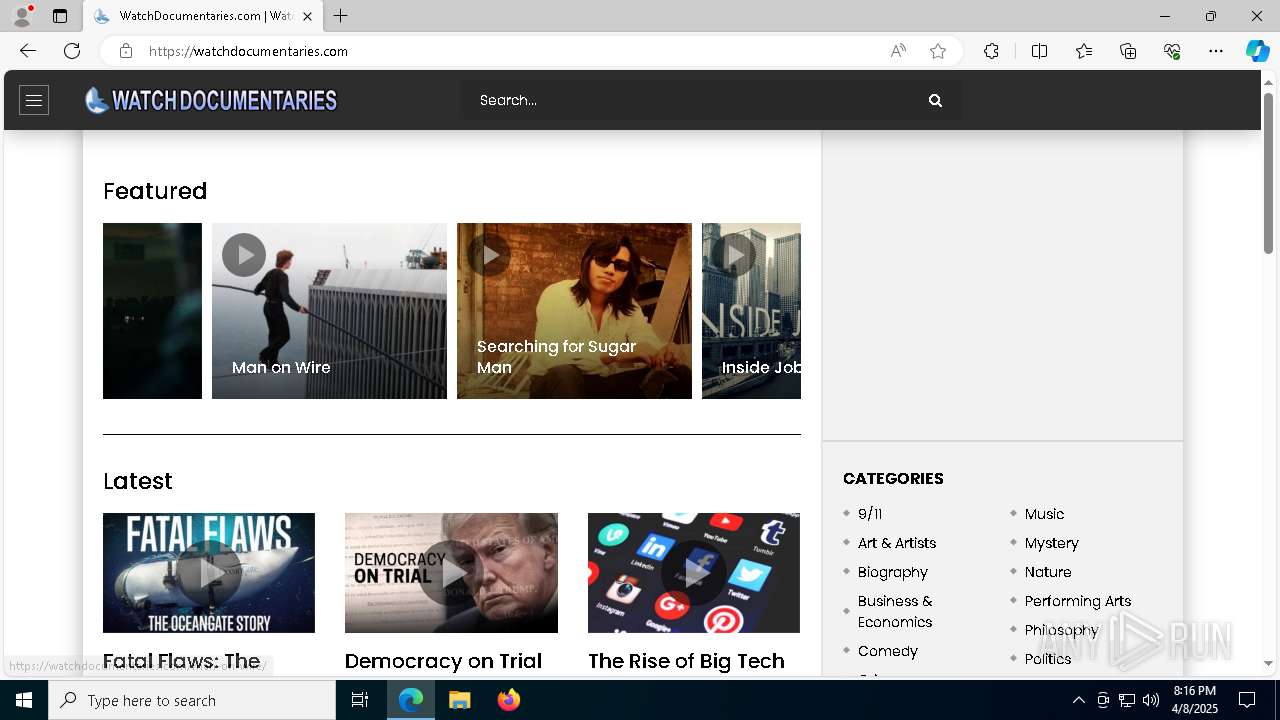The height and width of the screenshot is (720, 1280).
Task: Open browser Collections
Action: pyautogui.click(x=1128, y=51)
